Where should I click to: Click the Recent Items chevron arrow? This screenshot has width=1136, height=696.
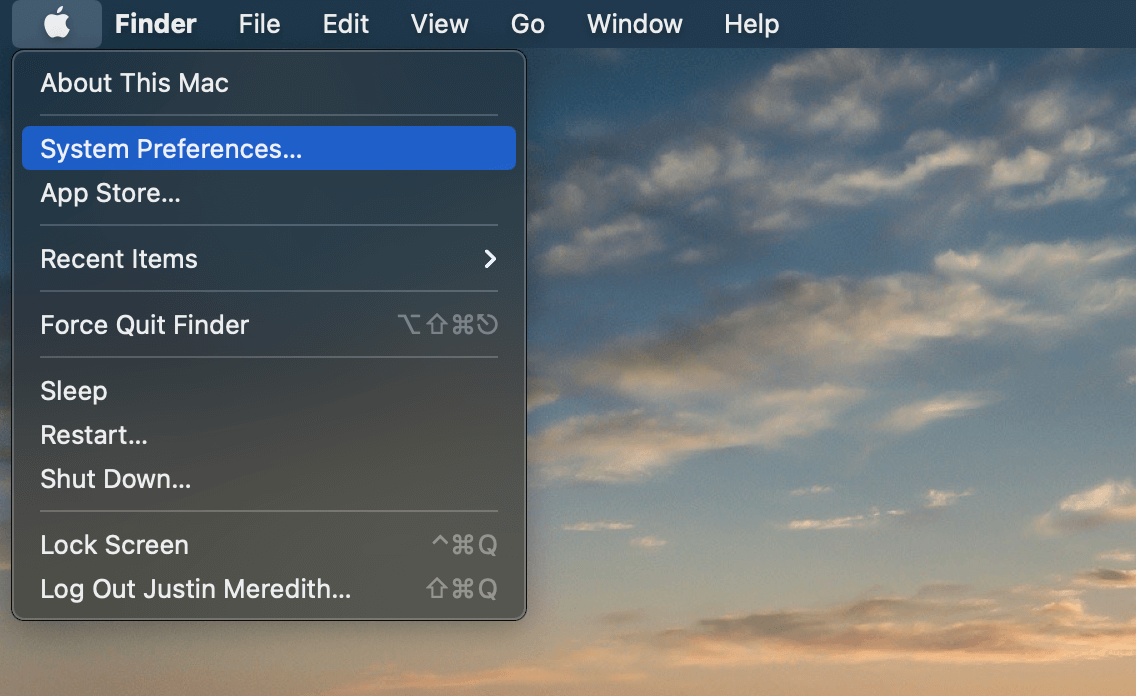click(489, 258)
